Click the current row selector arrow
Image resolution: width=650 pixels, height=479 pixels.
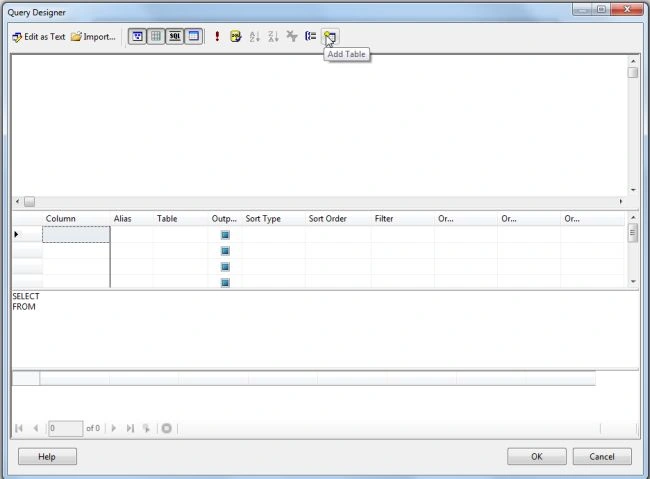(17, 234)
